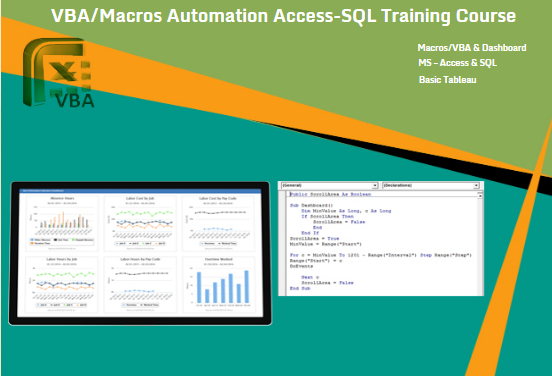The height and width of the screenshot is (376, 552).
Task: Open the (General) object dropdown
Action: tap(375, 185)
